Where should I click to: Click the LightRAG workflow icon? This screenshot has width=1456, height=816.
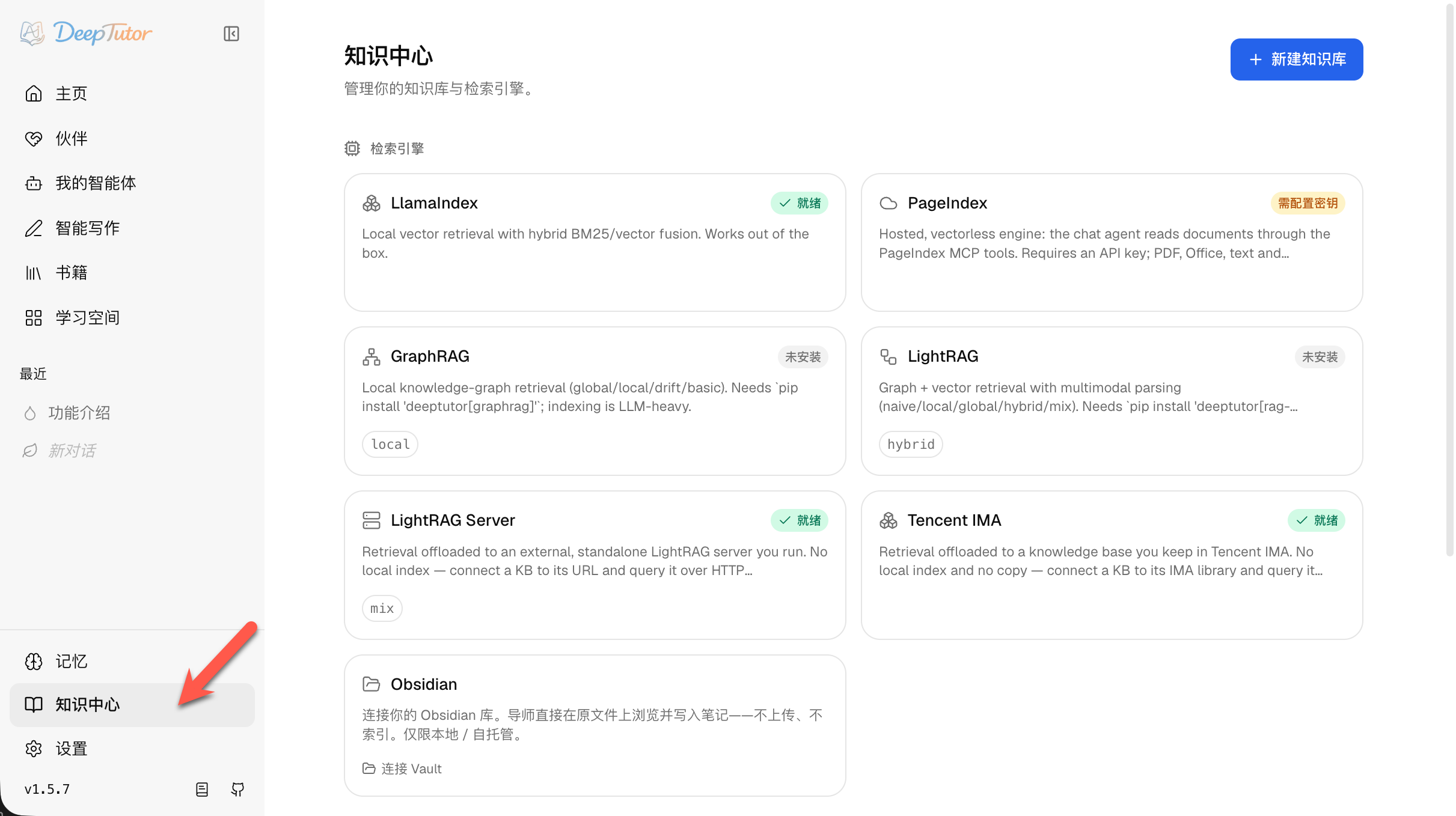pos(889,357)
